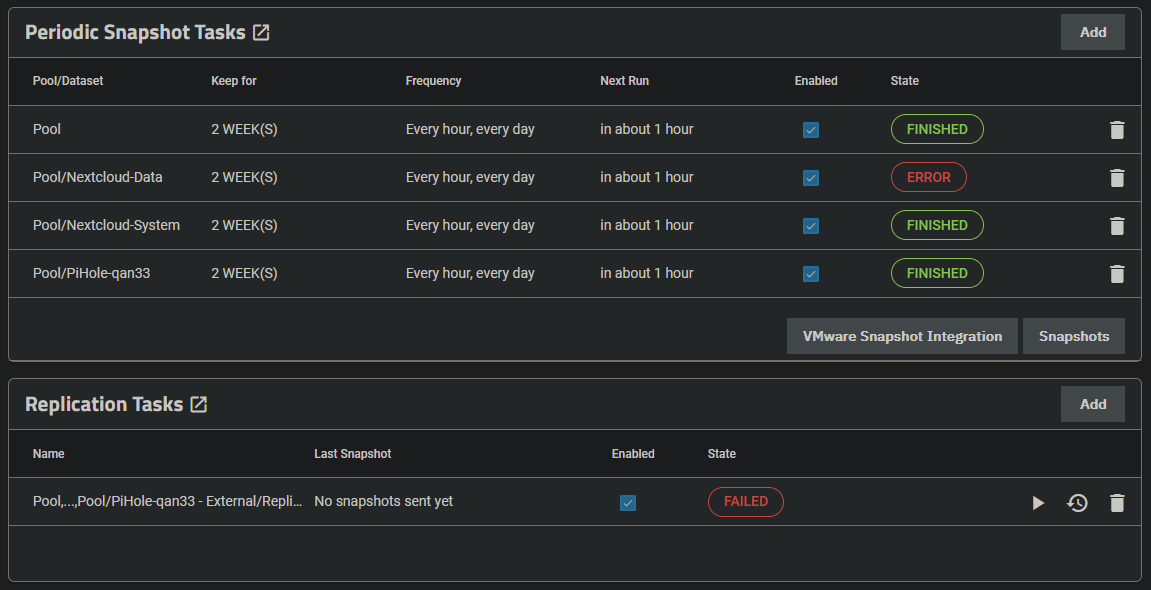Disable the Pool snapshot task checkbox
Viewport: 1151px width, 590px height.
(811, 130)
